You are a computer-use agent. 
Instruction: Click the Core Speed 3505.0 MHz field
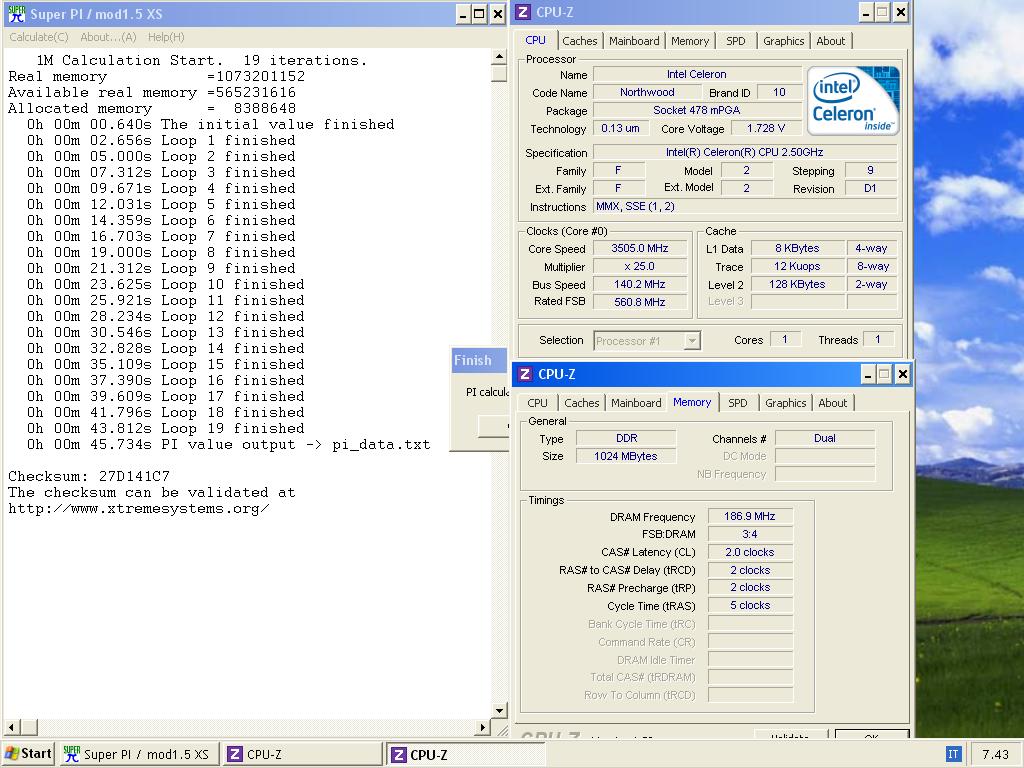coord(639,248)
